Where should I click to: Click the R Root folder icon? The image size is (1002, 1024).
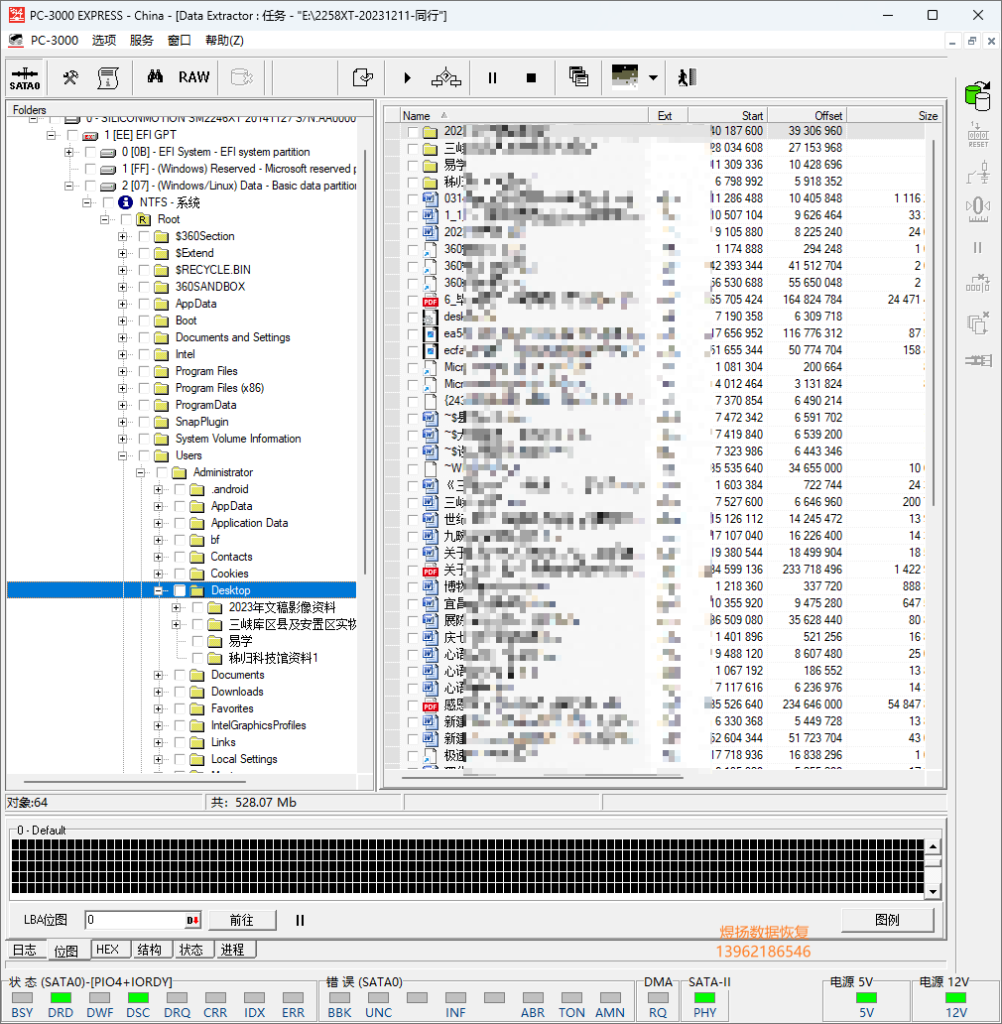144,219
